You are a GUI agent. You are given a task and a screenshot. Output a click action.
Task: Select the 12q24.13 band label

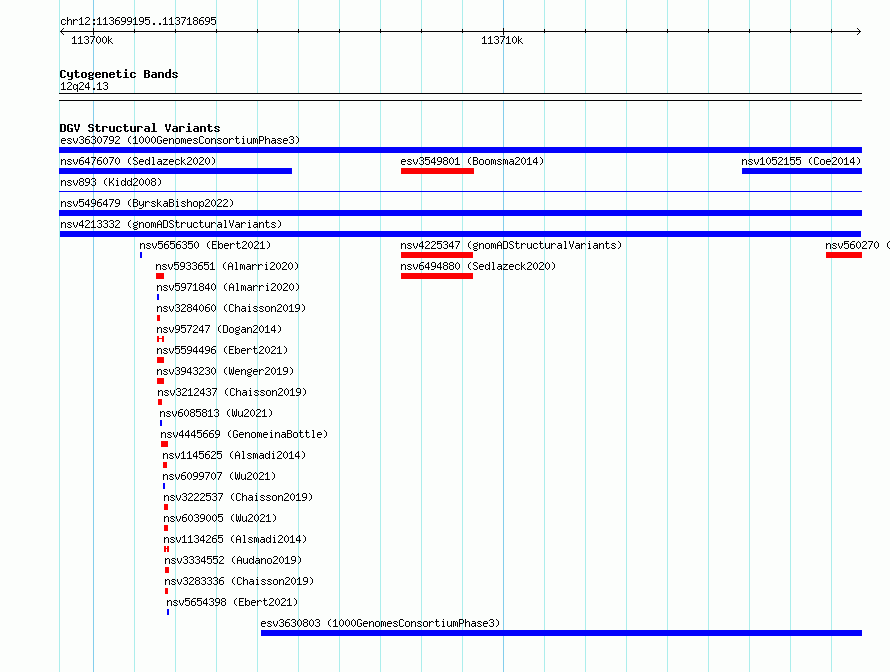click(84, 86)
